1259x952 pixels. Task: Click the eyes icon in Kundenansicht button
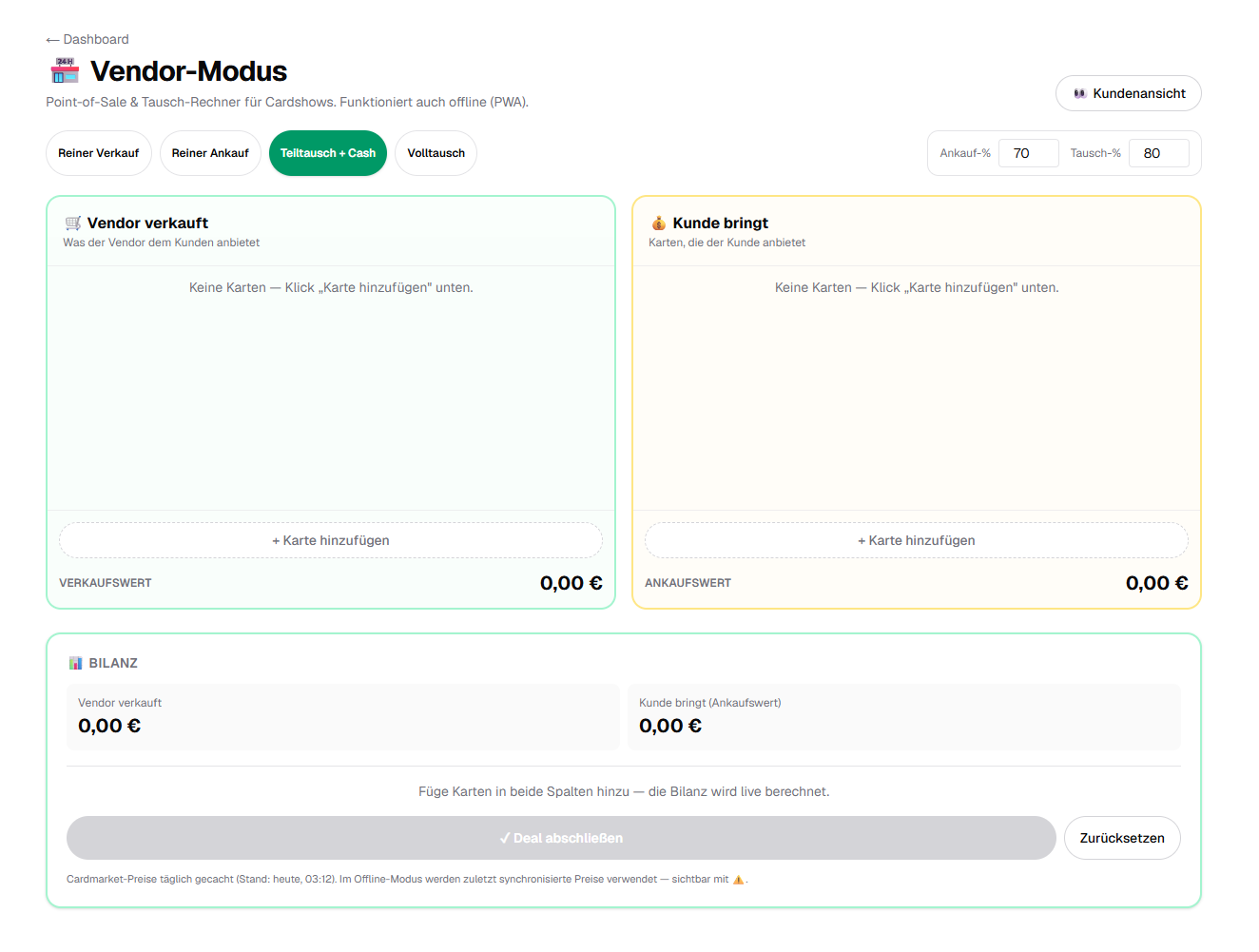click(1080, 93)
